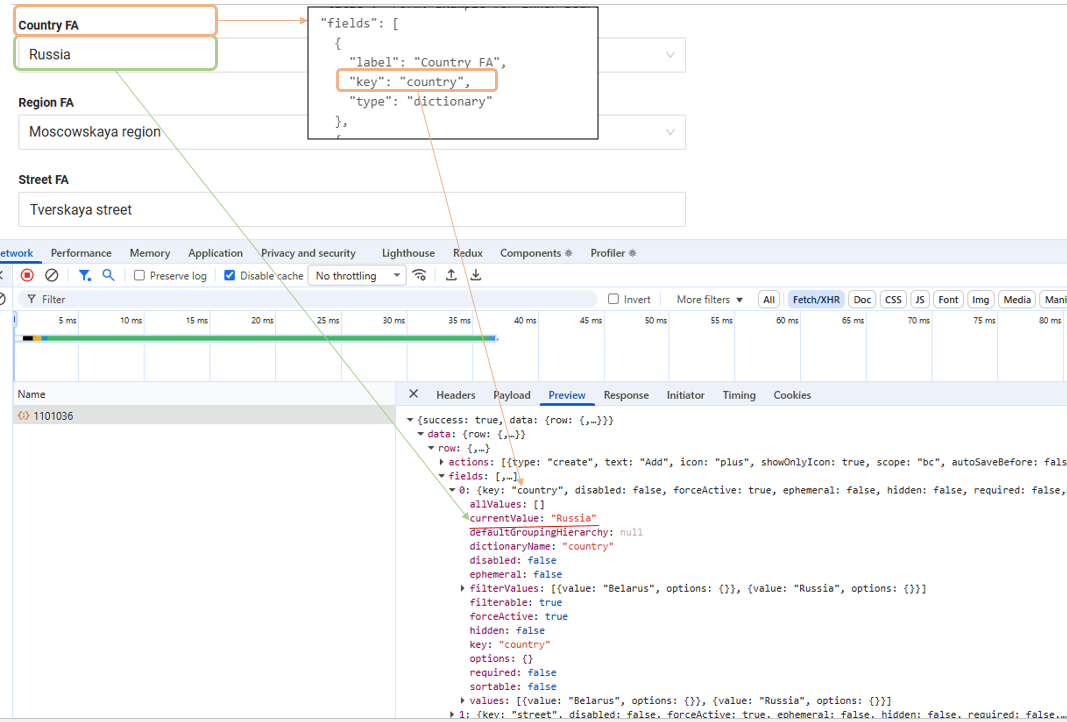Clear the network log
1067x722 pixels.
coord(52,276)
